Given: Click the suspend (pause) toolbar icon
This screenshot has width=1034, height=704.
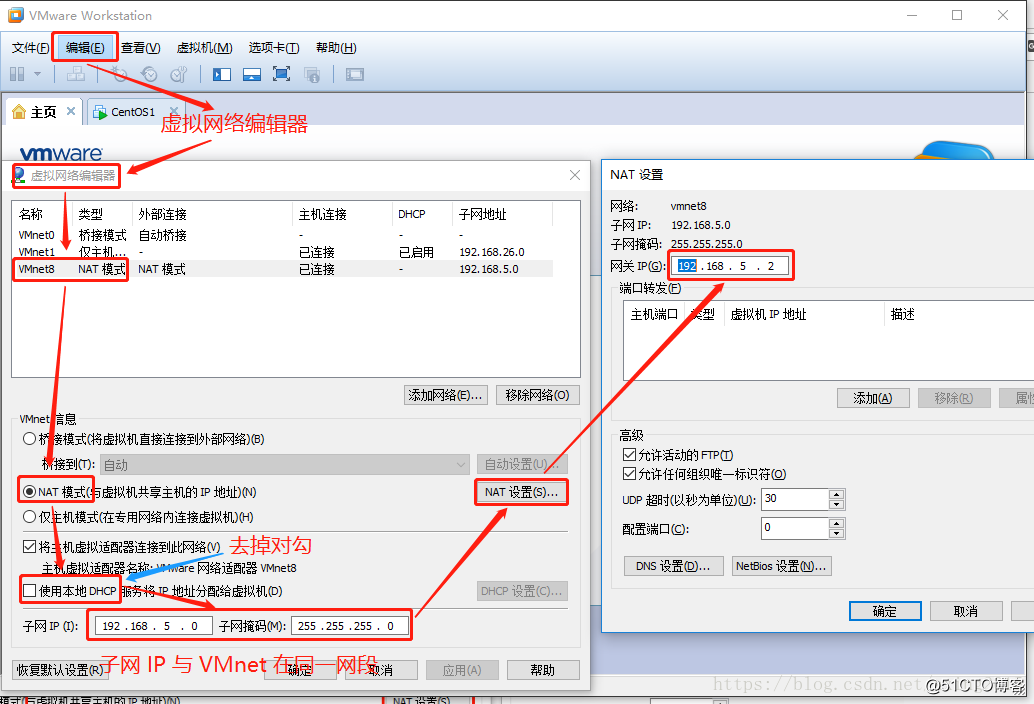Looking at the screenshot, I should [x=17, y=74].
